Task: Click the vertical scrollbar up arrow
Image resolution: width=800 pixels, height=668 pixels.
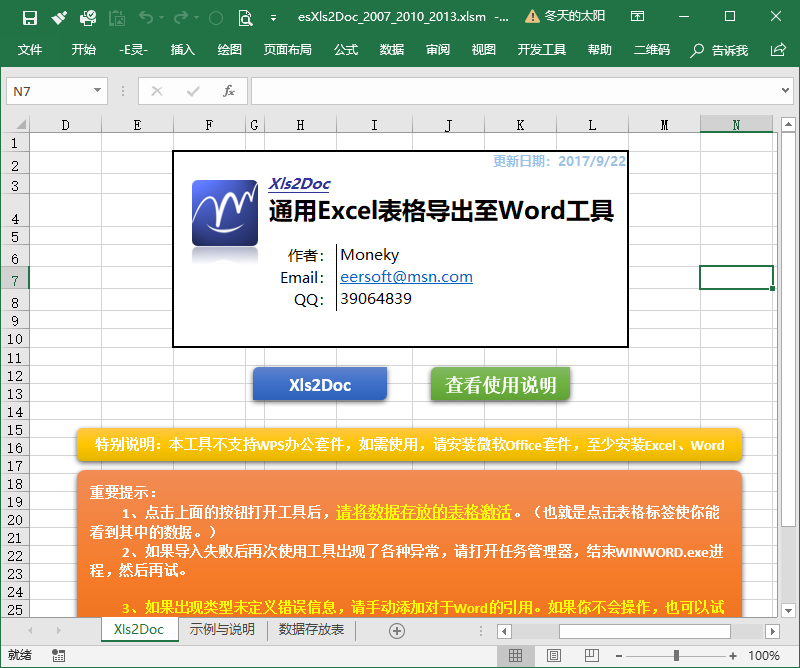Action: tap(788, 124)
